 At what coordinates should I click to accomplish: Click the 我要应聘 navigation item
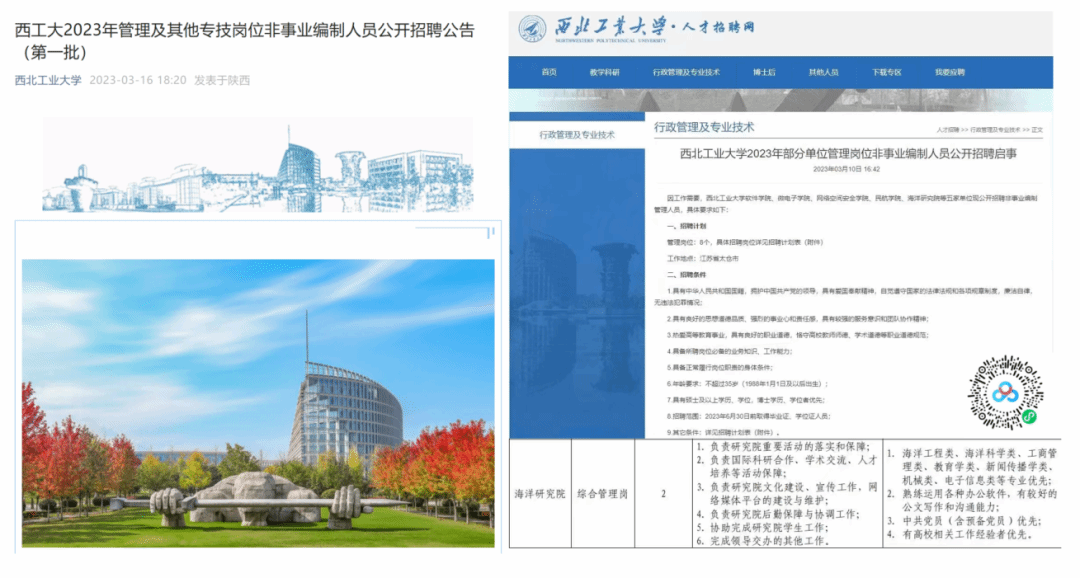(x=950, y=72)
